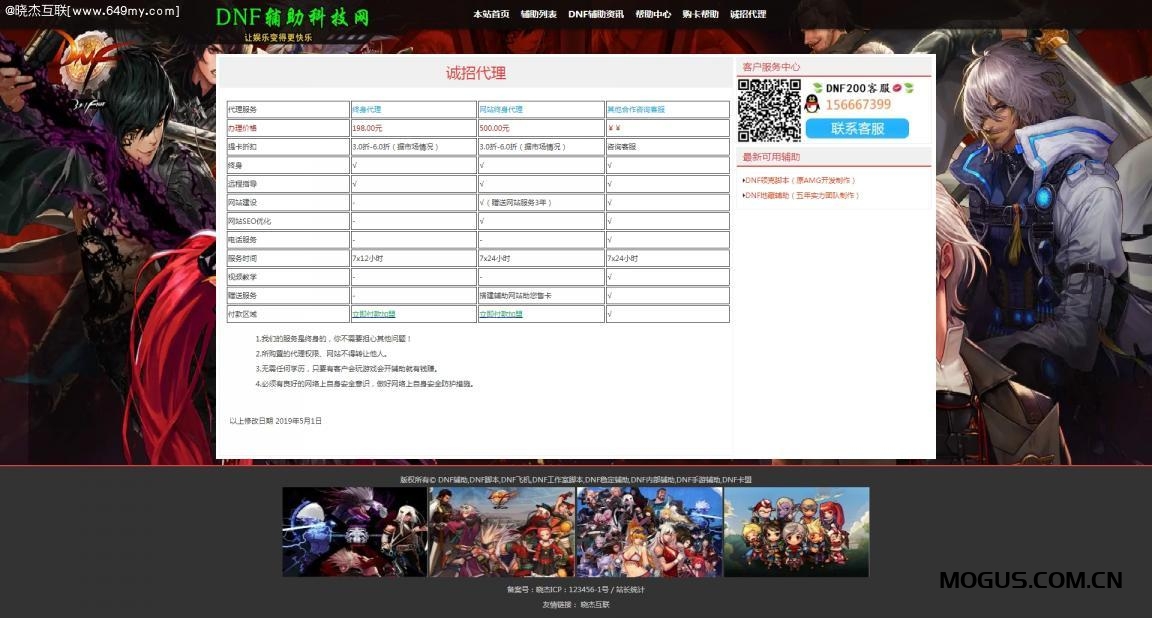Screen dimensions: 1152x618
Task: Open the 诚招代理 navigation item
Action: click(x=749, y=14)
